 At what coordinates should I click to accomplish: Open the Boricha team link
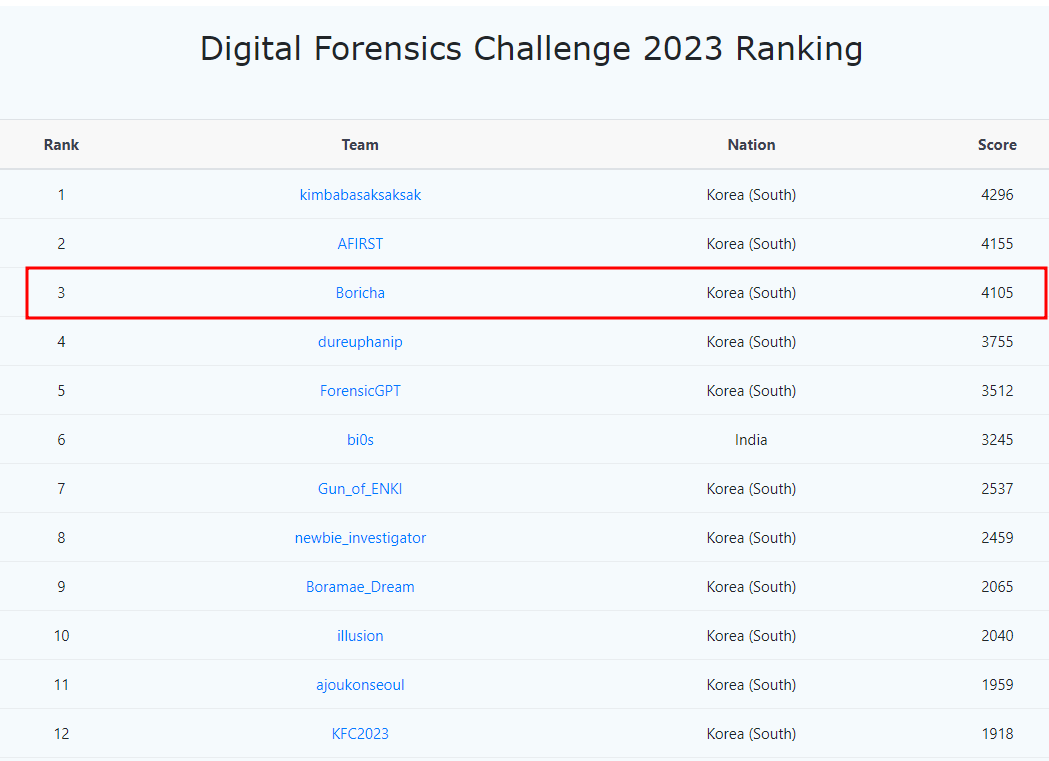pos(360,293)
